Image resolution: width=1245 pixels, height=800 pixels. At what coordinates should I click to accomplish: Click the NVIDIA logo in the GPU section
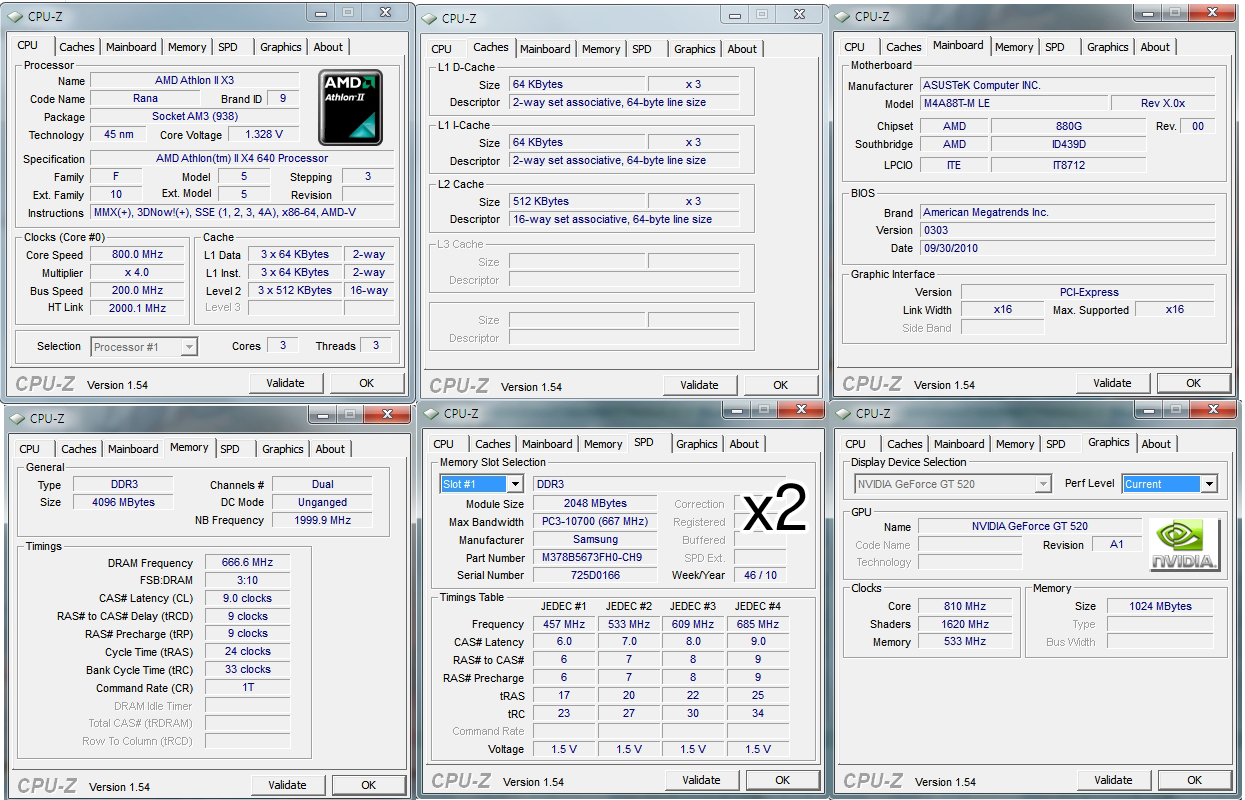coord(1185,545)
